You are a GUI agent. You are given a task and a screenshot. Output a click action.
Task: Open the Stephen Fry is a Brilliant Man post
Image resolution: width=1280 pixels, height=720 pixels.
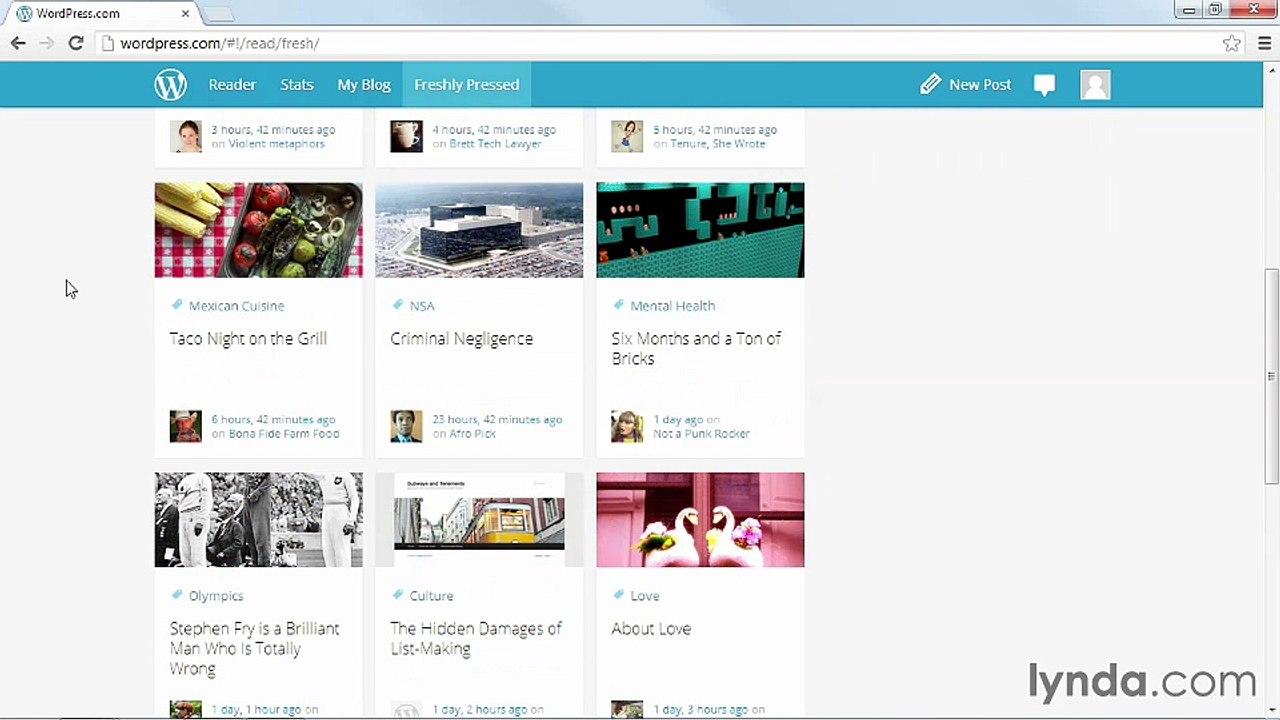[254, 649]
